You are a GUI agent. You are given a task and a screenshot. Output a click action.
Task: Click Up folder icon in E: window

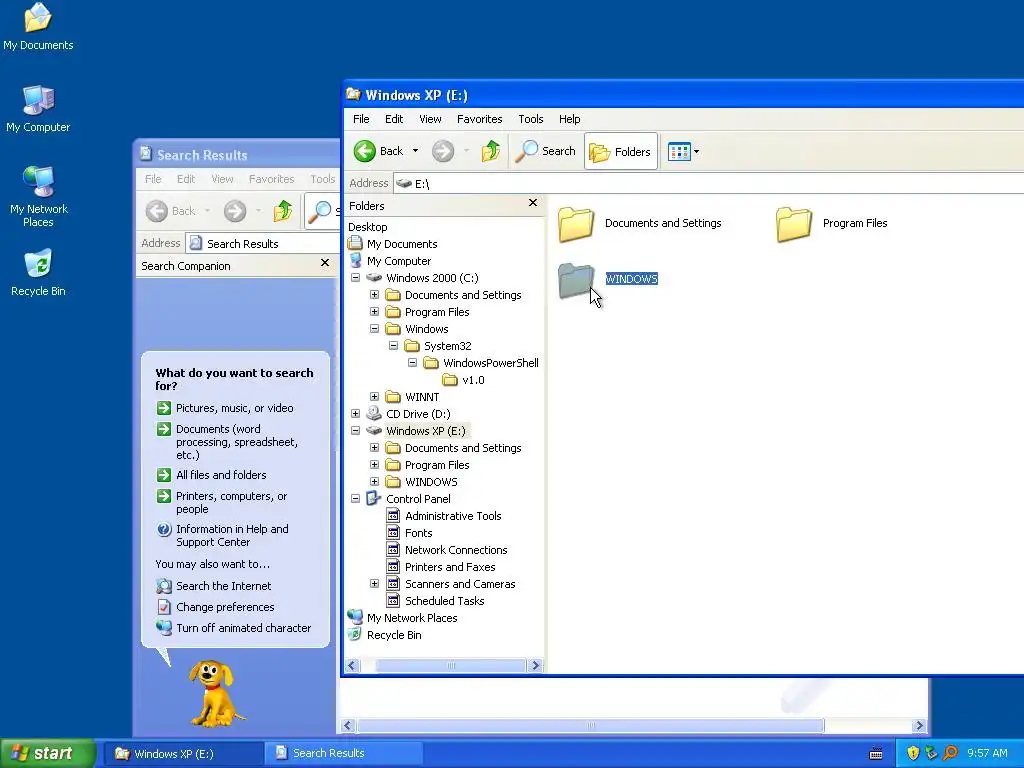(x=490, y=151)
